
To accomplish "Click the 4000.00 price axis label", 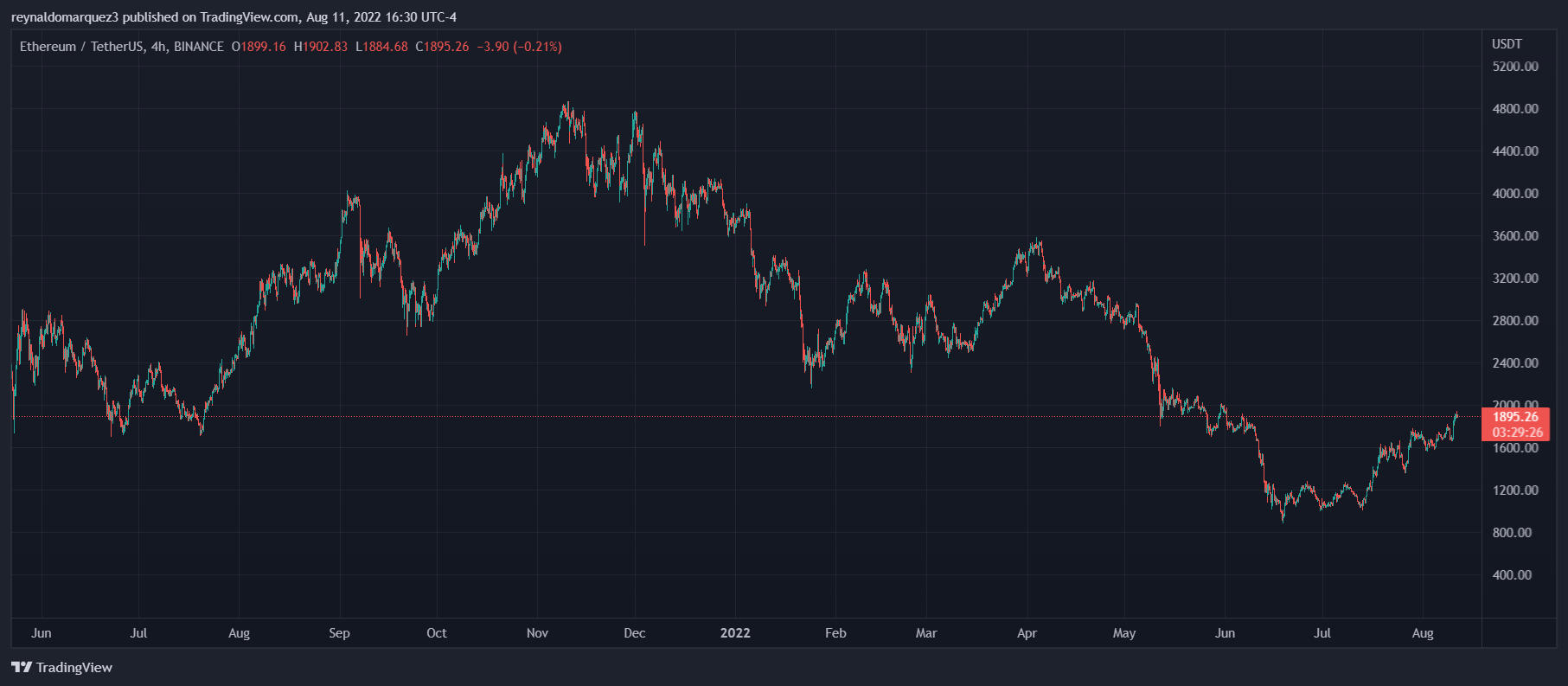I will 1515,194.
